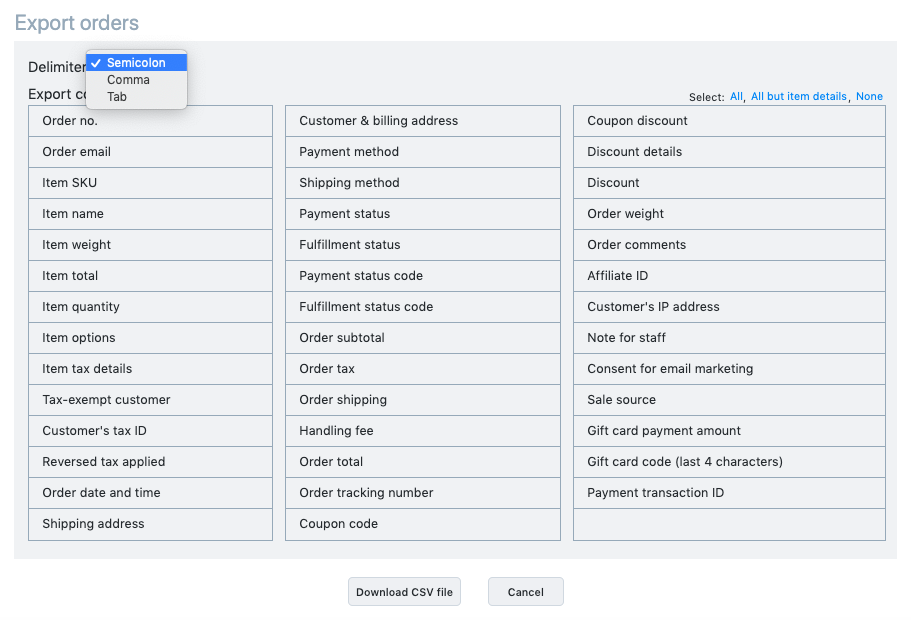The width and height of the screenshot is (911, 620).
Task: Click the None select link
Action: 869,96
